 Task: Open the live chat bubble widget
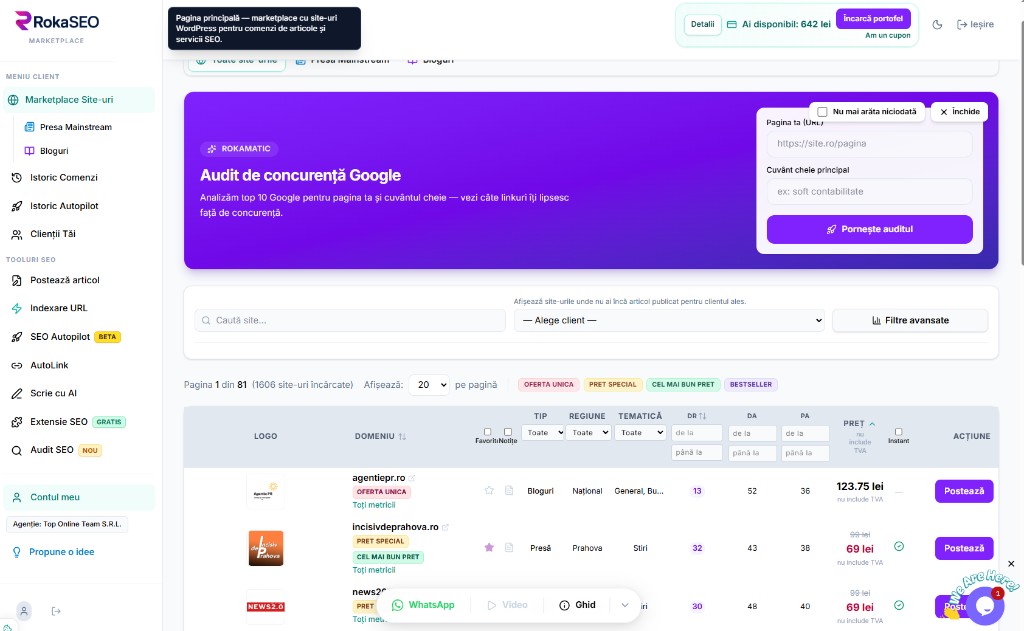pyautogui.click(x=985, y=606)
